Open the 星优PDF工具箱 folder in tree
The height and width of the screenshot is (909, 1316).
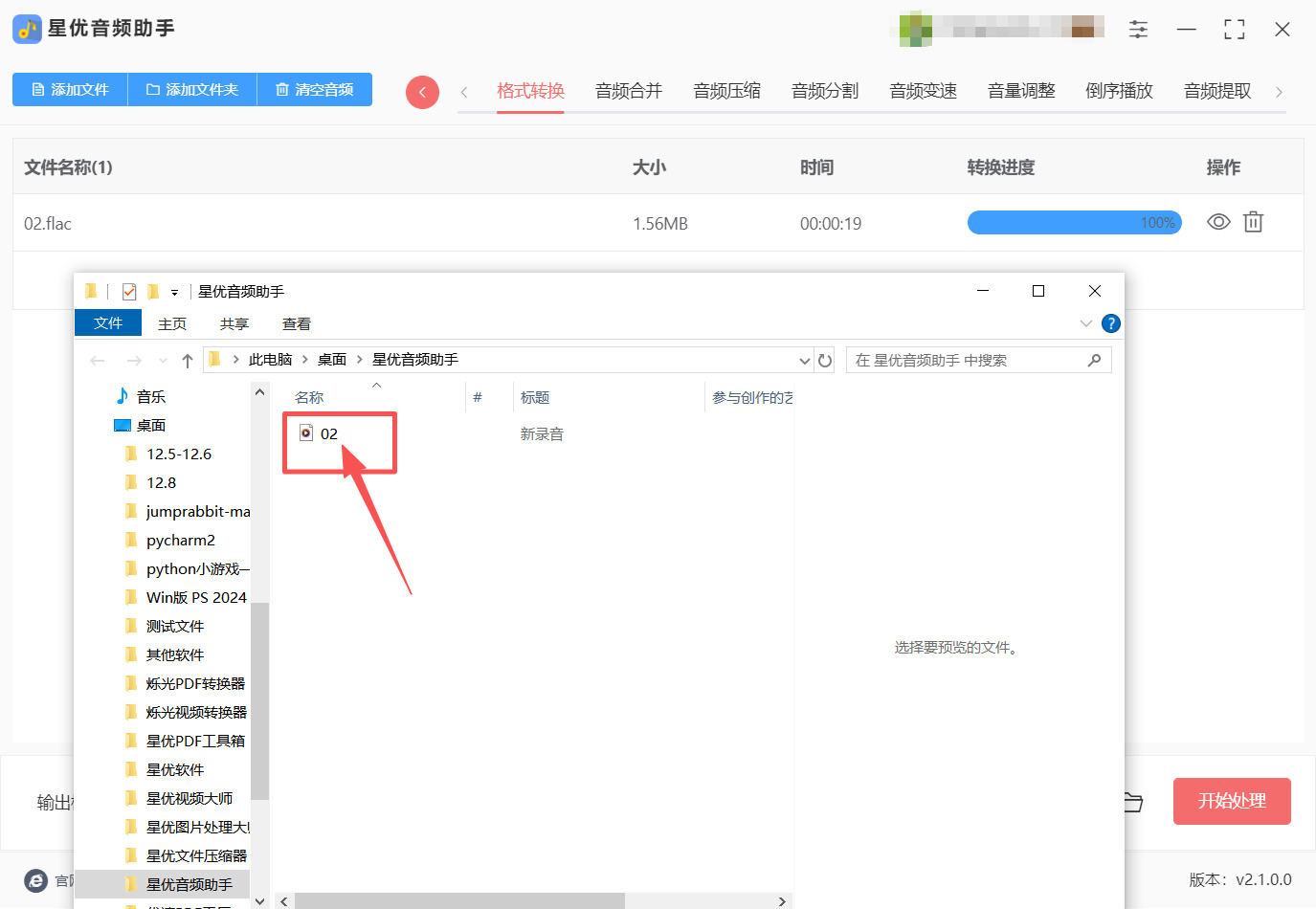[195, 741]
